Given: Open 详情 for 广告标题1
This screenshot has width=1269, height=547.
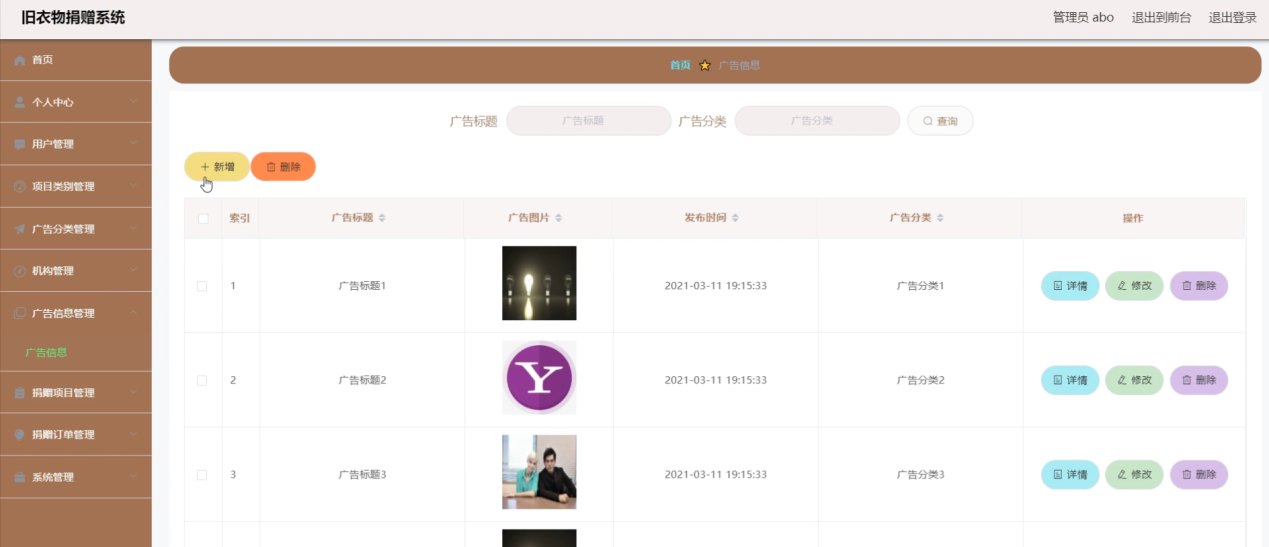Looking at the screenshot, I should point(1070,286).
